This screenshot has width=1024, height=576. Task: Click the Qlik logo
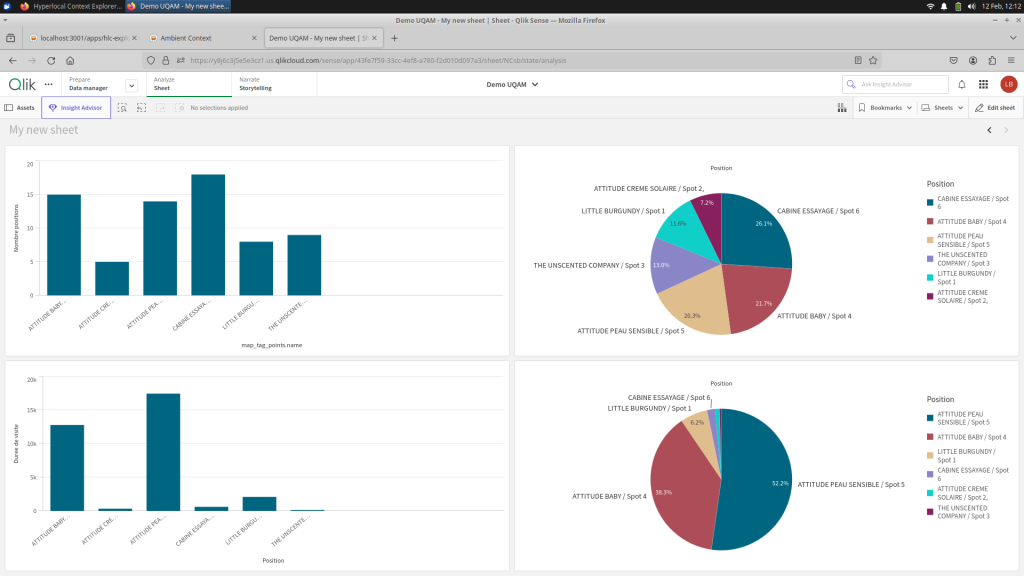[22, 84]
